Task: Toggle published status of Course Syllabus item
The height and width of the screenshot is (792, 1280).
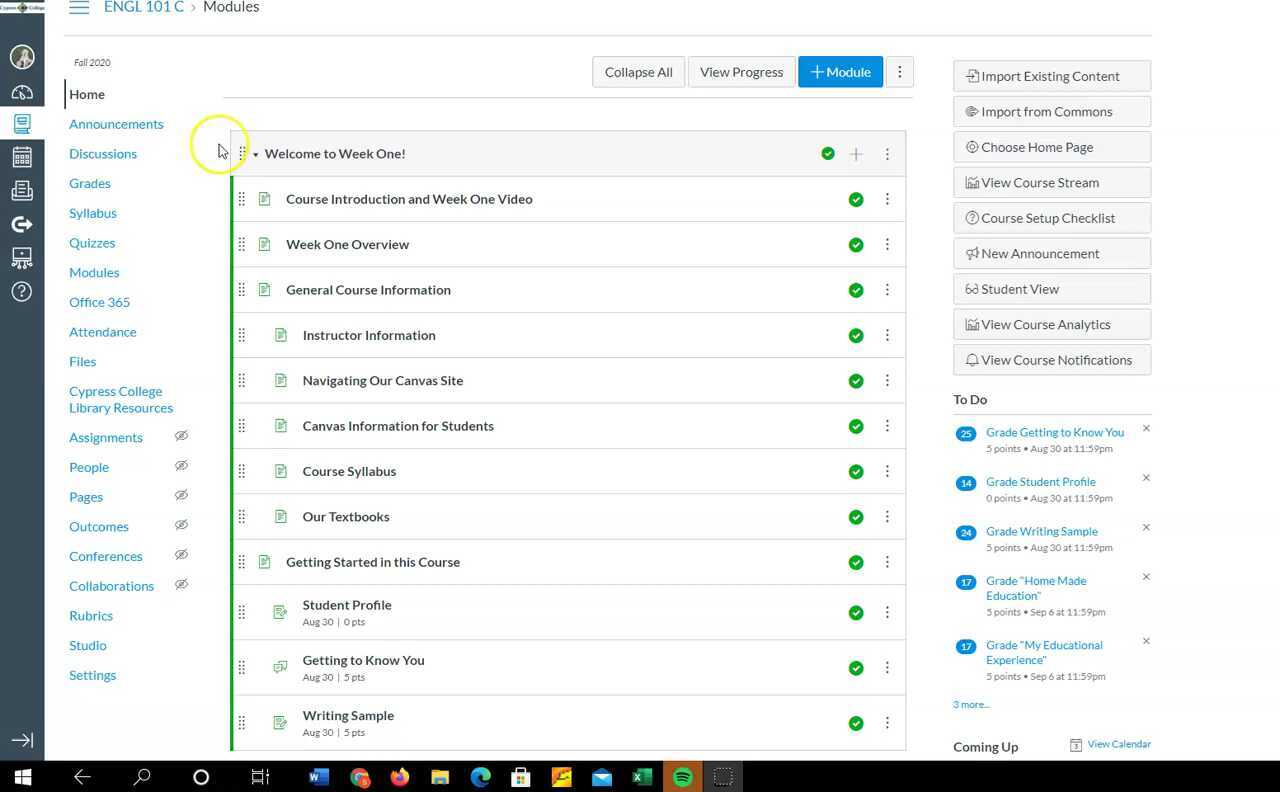Action: tap(856, 472)
